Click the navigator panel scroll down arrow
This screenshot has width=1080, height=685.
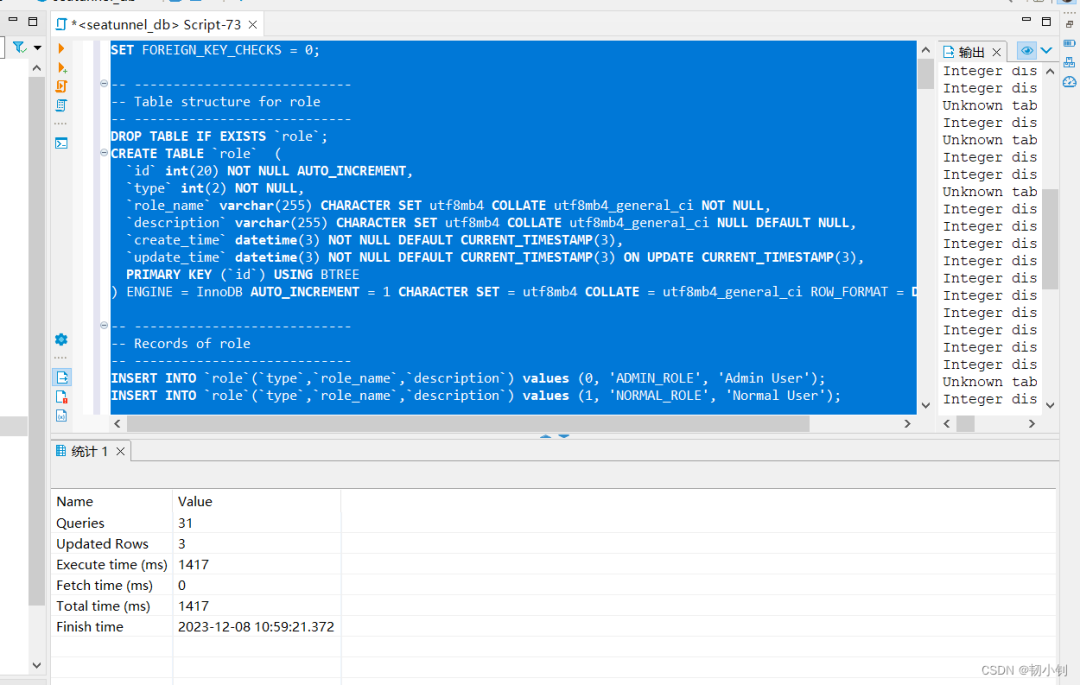click(37, 665)
